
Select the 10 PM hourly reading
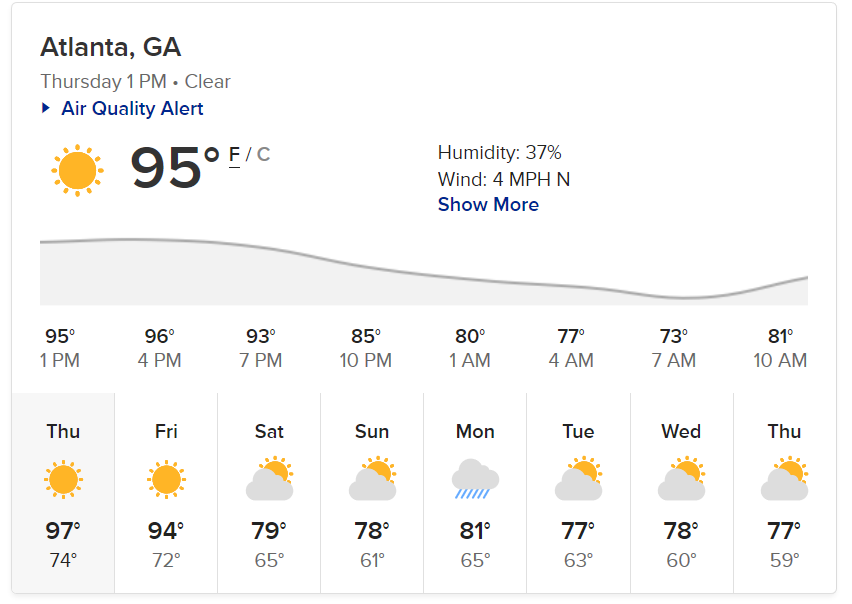pos(366,348)
